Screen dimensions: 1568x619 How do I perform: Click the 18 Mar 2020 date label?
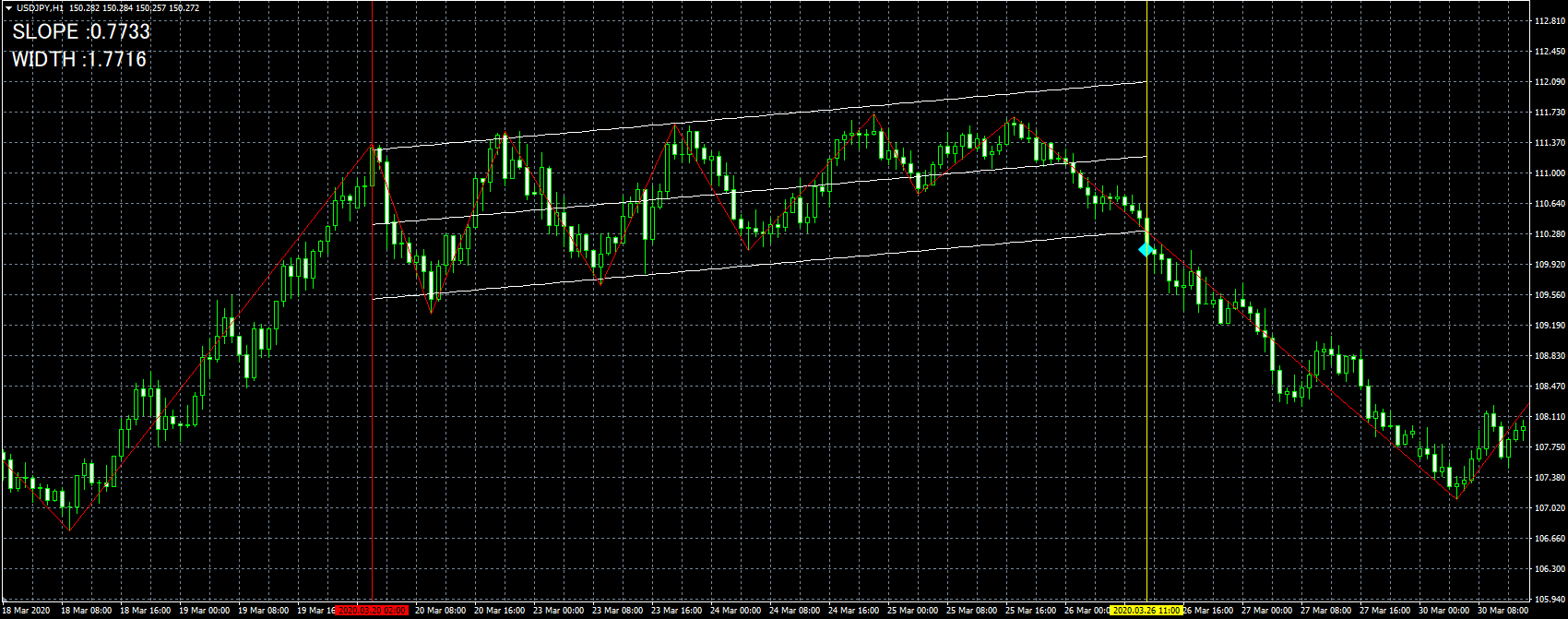click(x=27, y=611)
